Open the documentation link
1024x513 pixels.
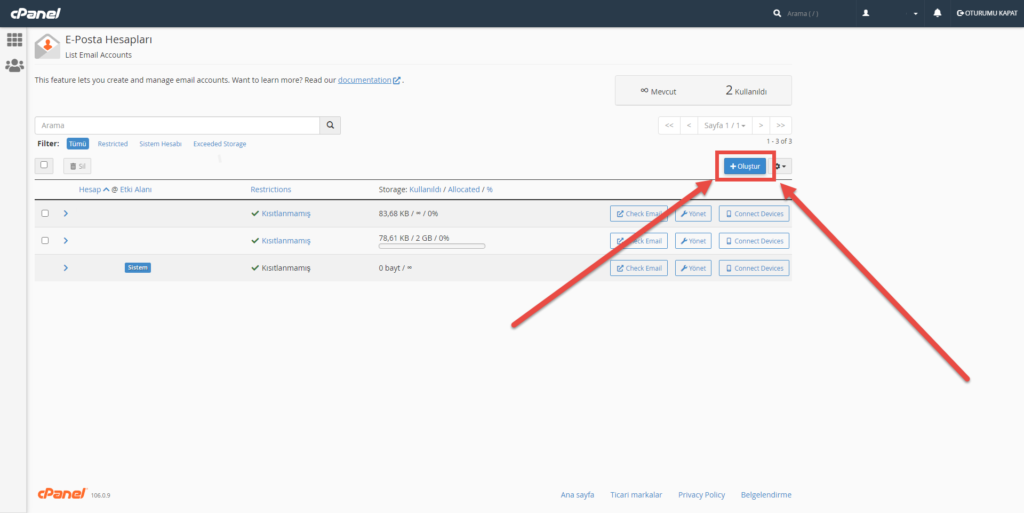[x=365, y=80]
